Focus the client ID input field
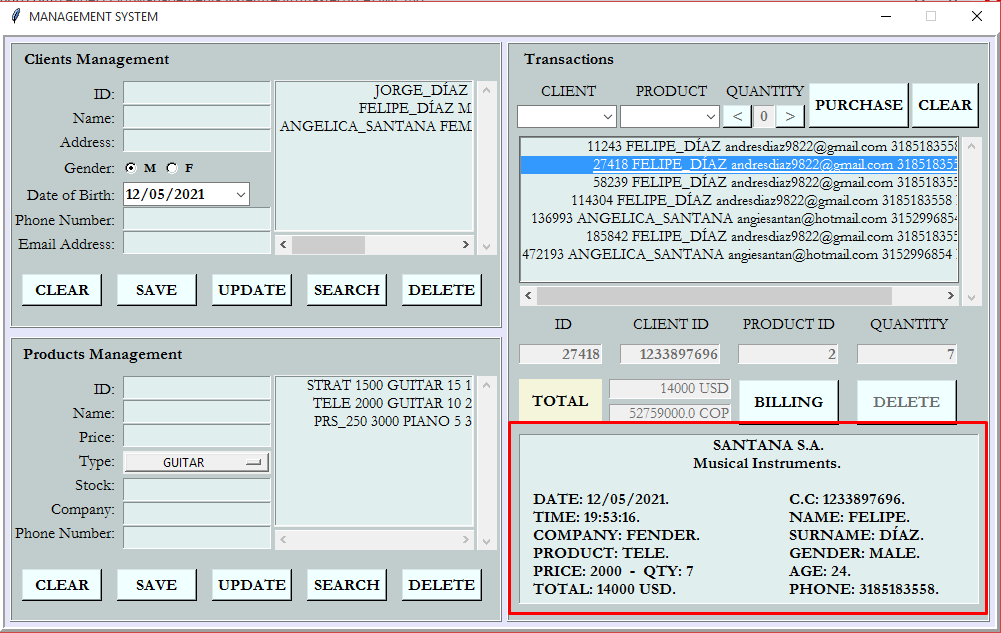The image size is (1001, 633). pos(197,93)
